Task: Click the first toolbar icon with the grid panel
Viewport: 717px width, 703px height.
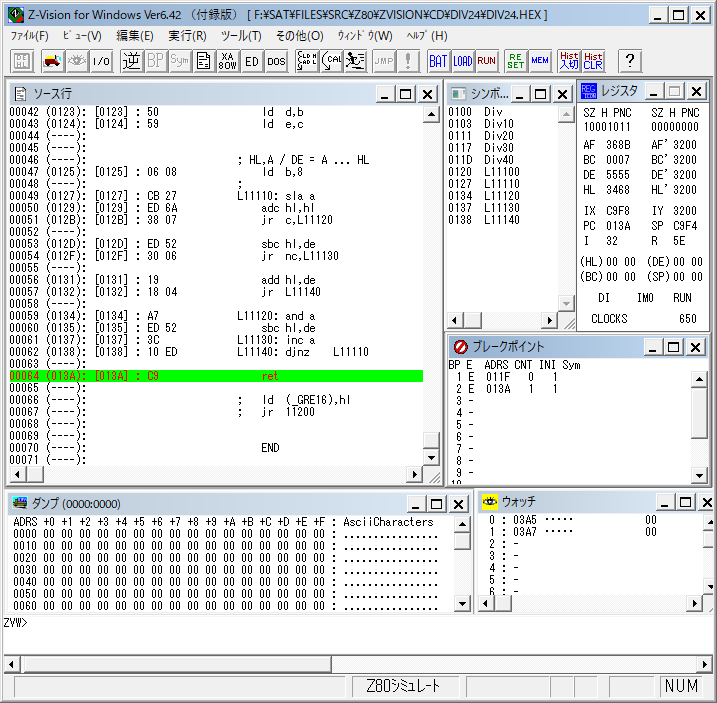Action: [x=22, y=61]
